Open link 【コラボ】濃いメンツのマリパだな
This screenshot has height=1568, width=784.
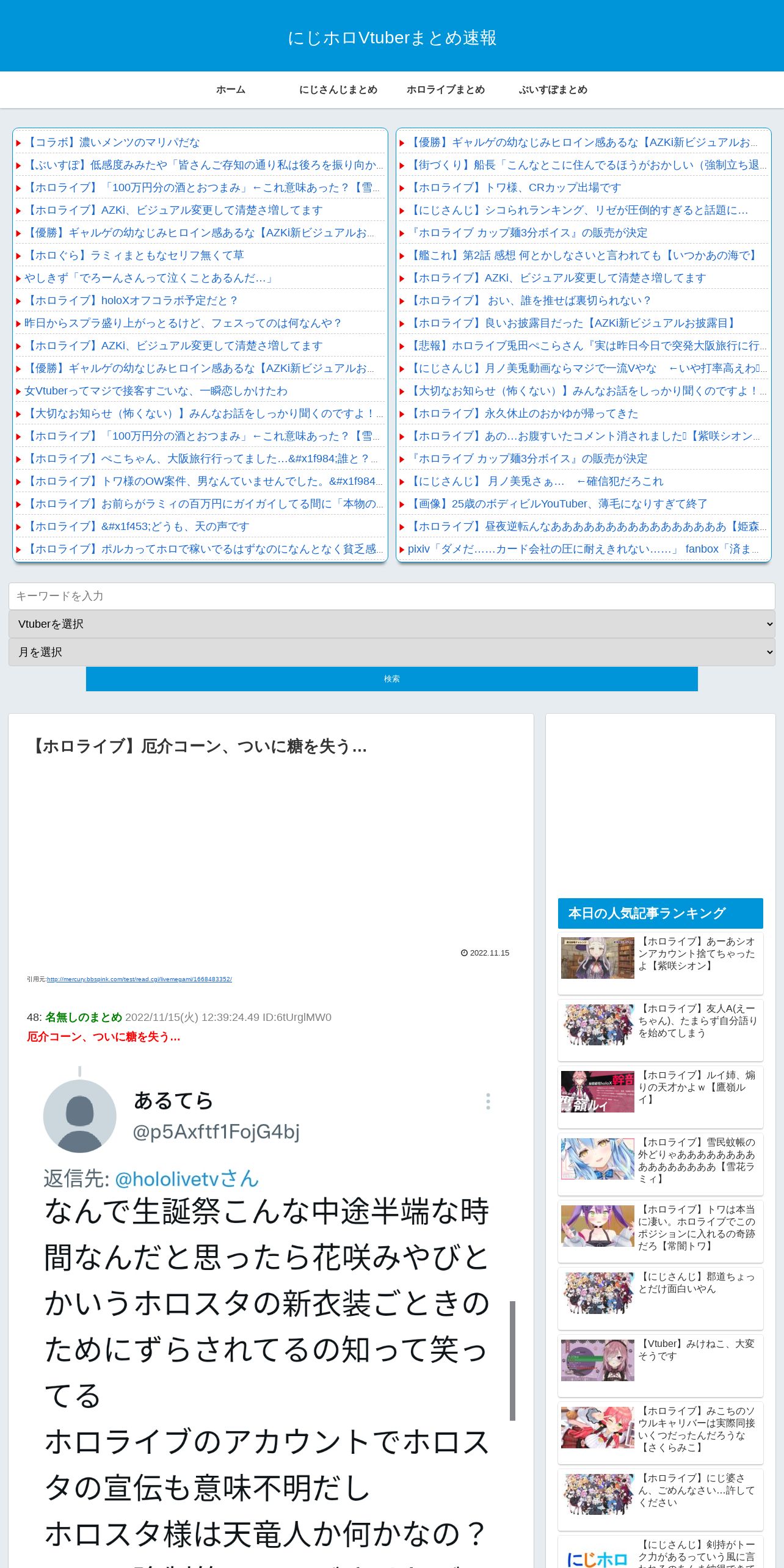pos(112,142)
